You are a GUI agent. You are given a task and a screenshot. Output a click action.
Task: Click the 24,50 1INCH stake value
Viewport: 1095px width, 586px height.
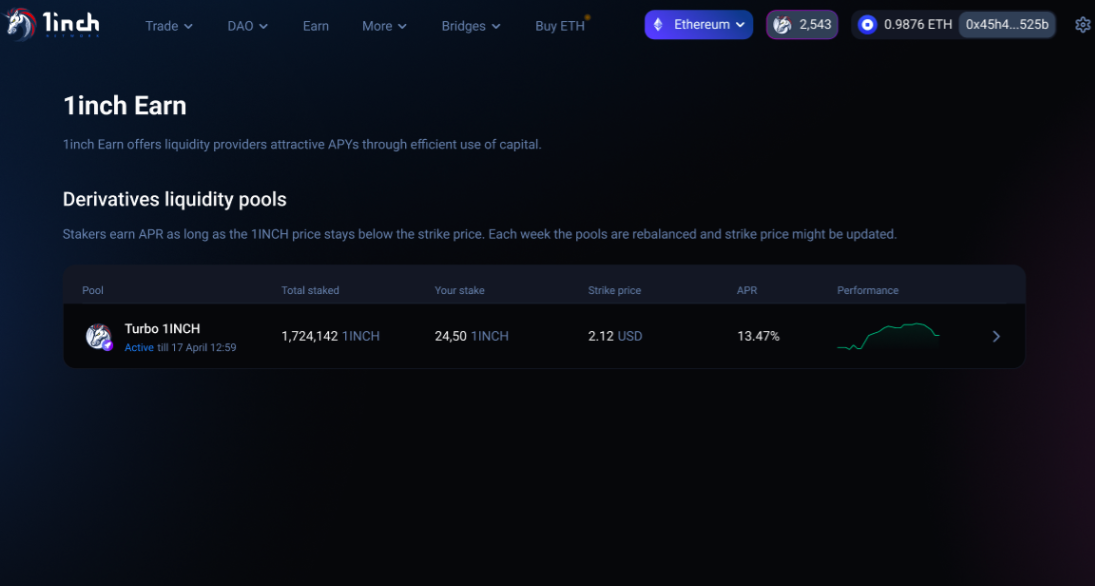click(471, 336)
